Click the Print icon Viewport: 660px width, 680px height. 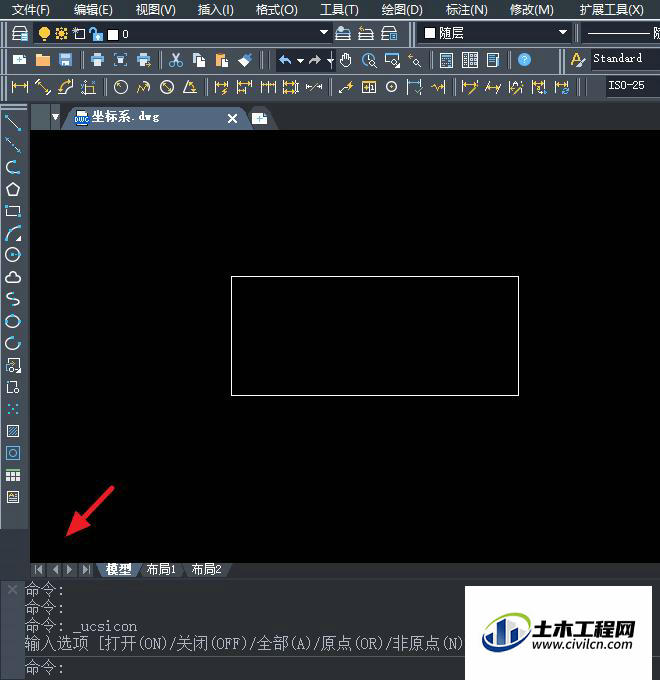coord(98,60)
